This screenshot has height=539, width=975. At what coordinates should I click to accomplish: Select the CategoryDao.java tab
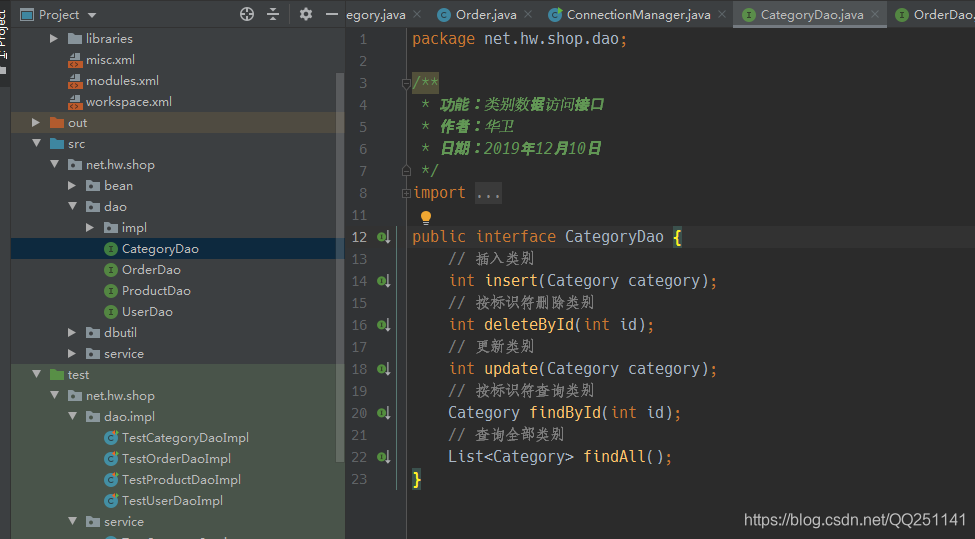click(811, 14)
